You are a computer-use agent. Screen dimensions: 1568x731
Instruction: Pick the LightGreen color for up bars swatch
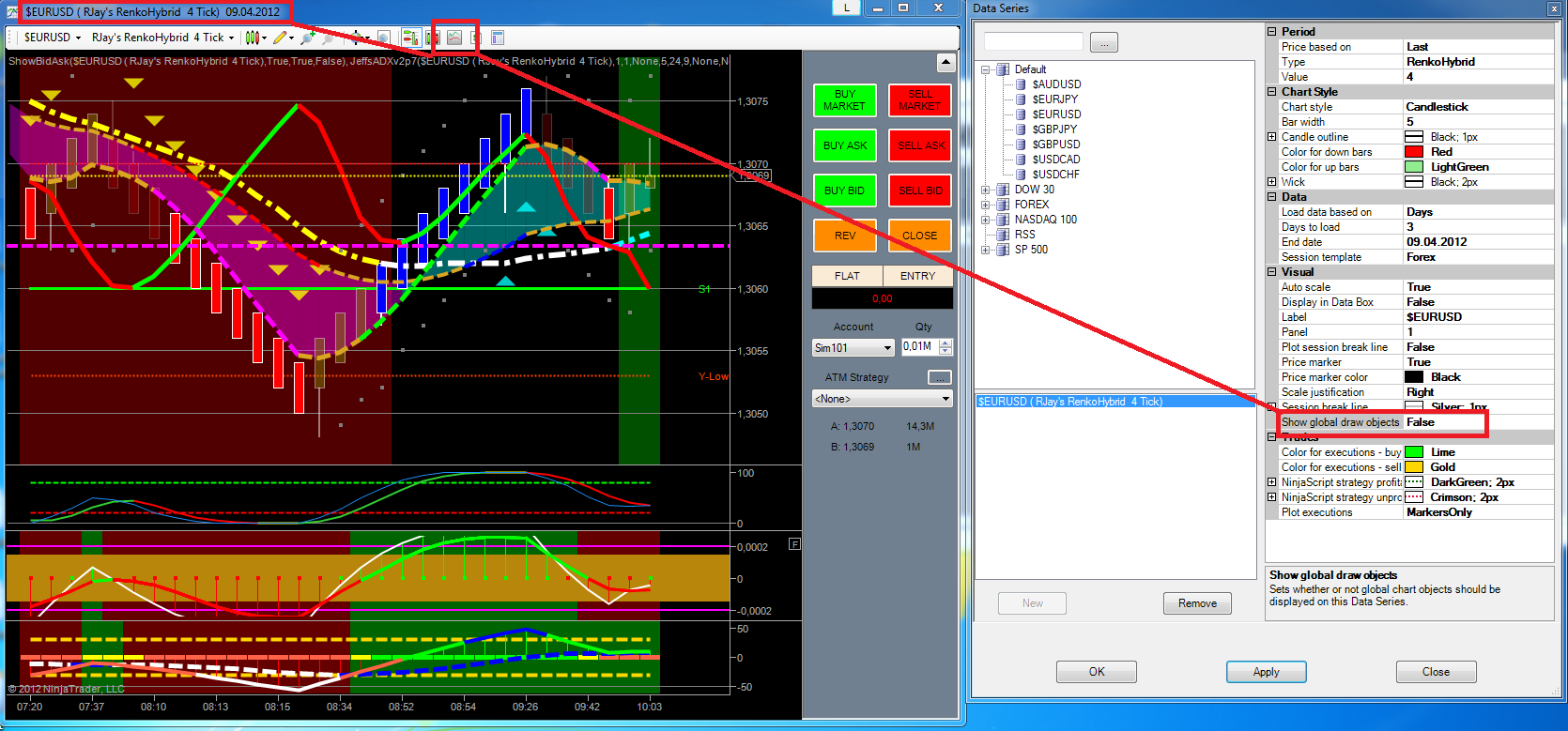(x=1414, y=167)
